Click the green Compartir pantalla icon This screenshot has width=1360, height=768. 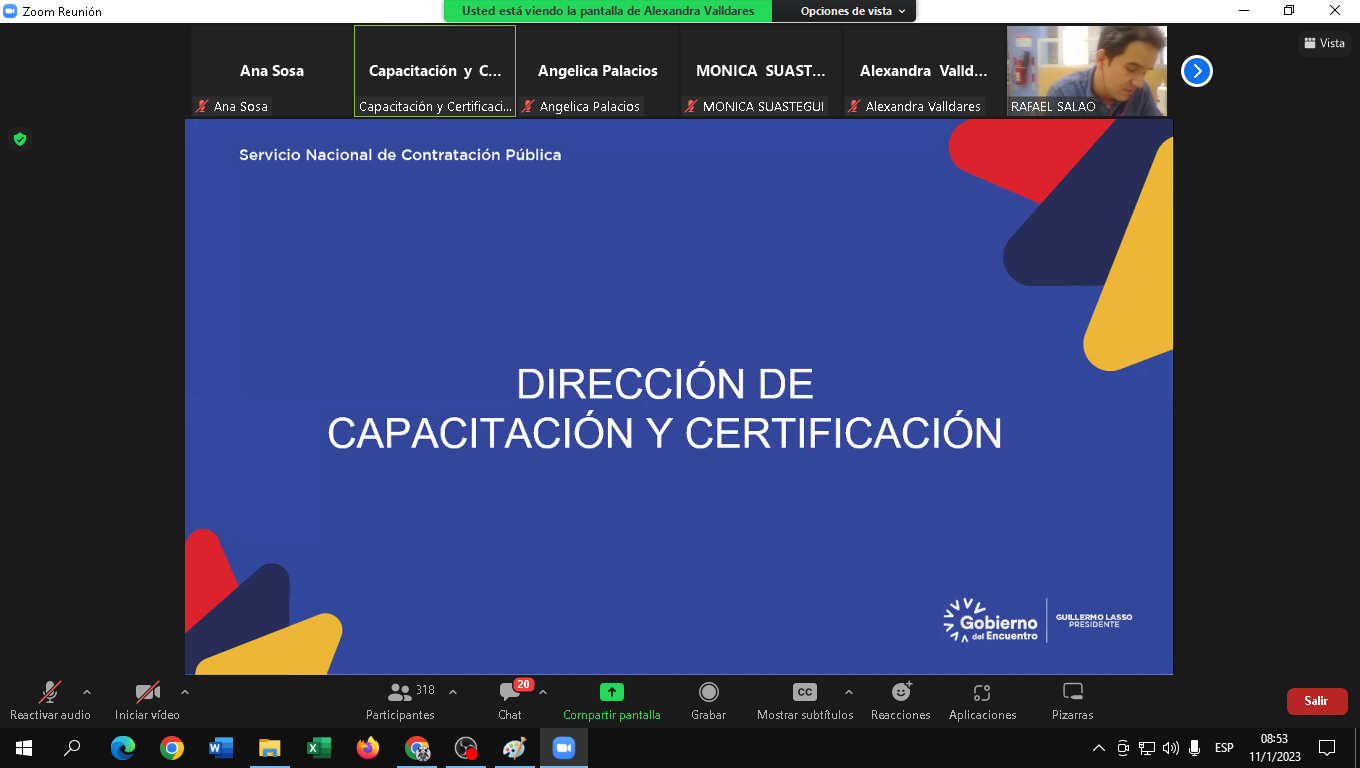pos(611,692)
